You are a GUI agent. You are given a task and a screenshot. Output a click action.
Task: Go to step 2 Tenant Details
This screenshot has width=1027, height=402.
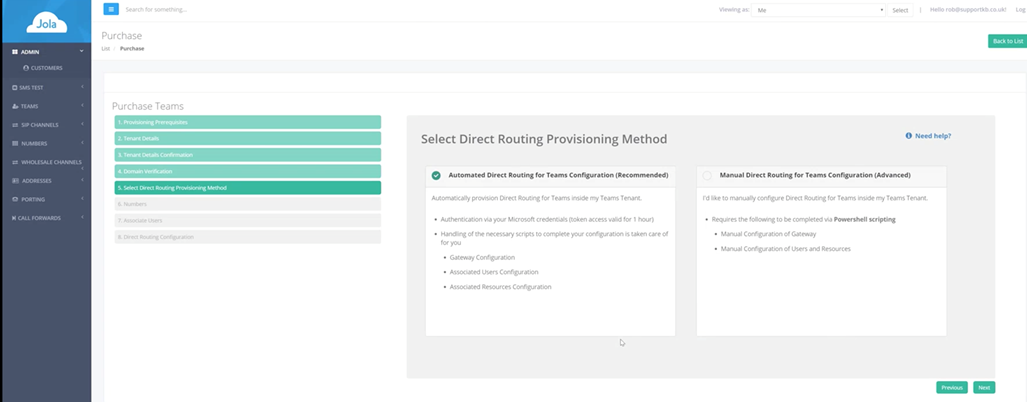pos(248,139)
